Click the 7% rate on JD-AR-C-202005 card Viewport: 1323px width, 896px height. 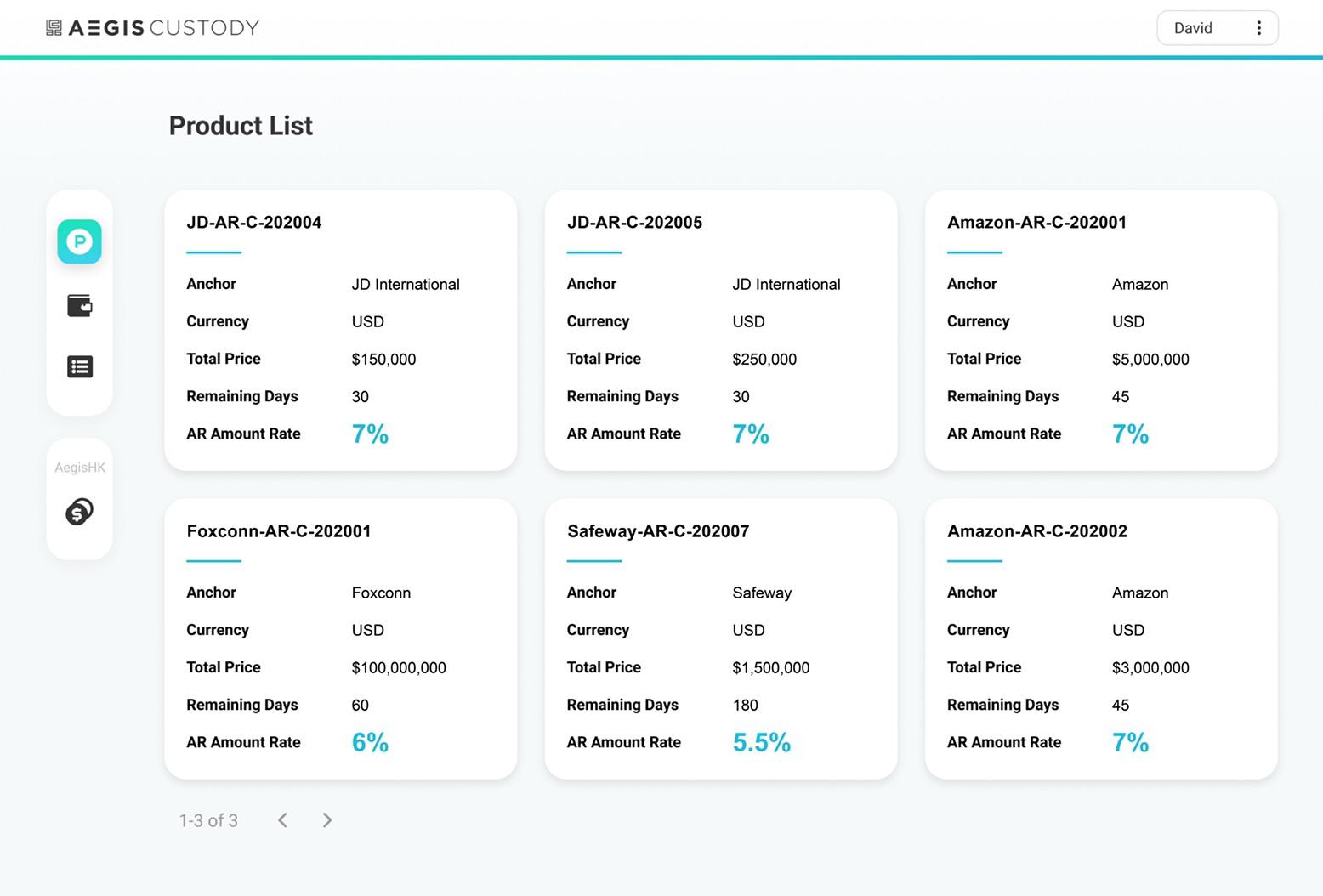pyautogui.click(x=751, y=434)
